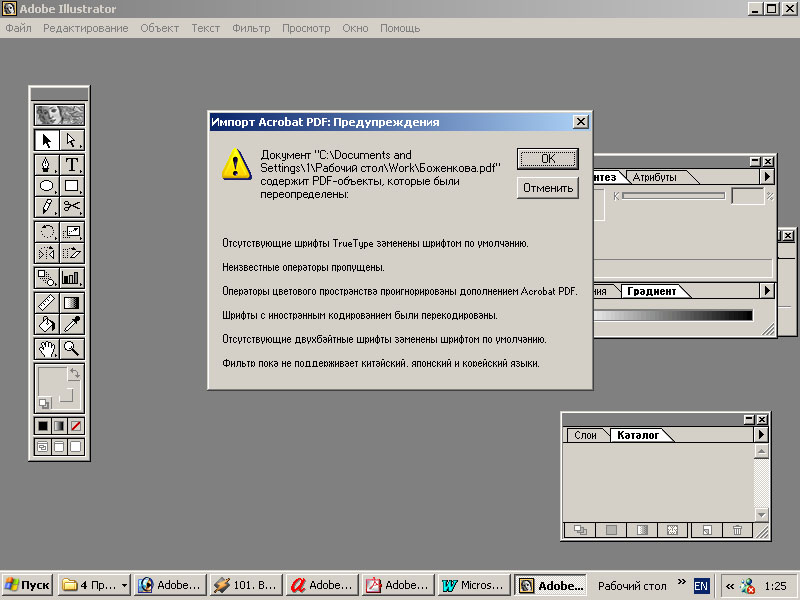
Task: Click the Stroke box in toolbox
Action: point(67,396)
